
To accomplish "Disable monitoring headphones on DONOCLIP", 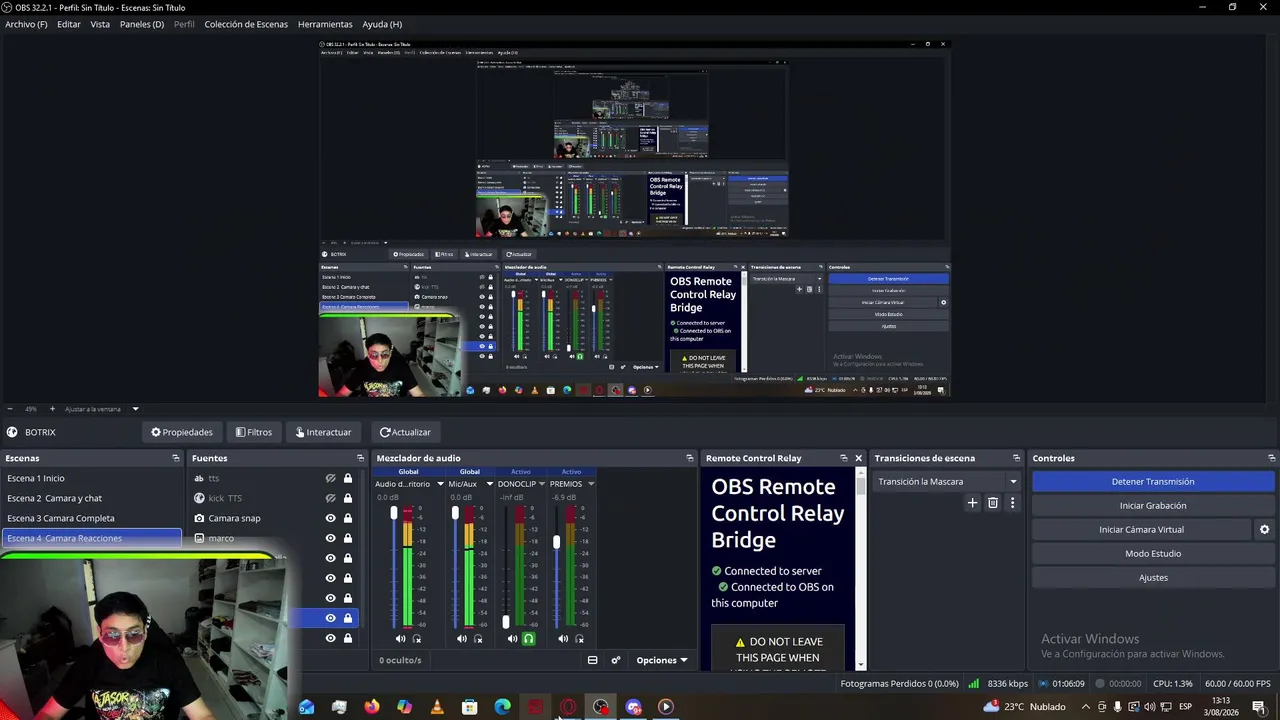I will click(528, 639).
